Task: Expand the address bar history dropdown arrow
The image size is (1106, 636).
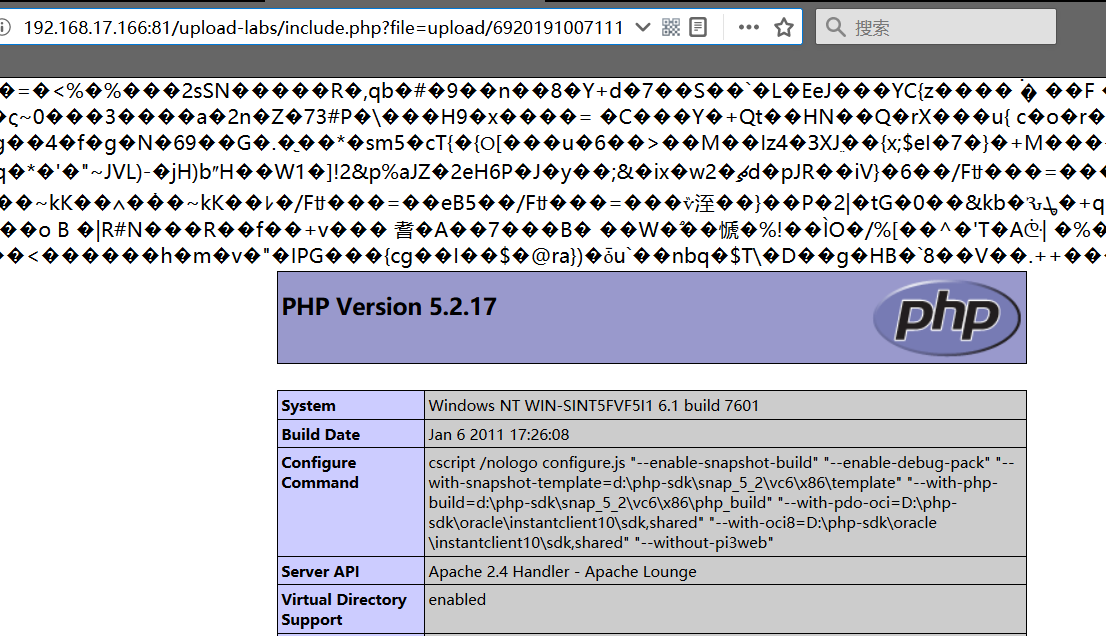Action: 642,28
